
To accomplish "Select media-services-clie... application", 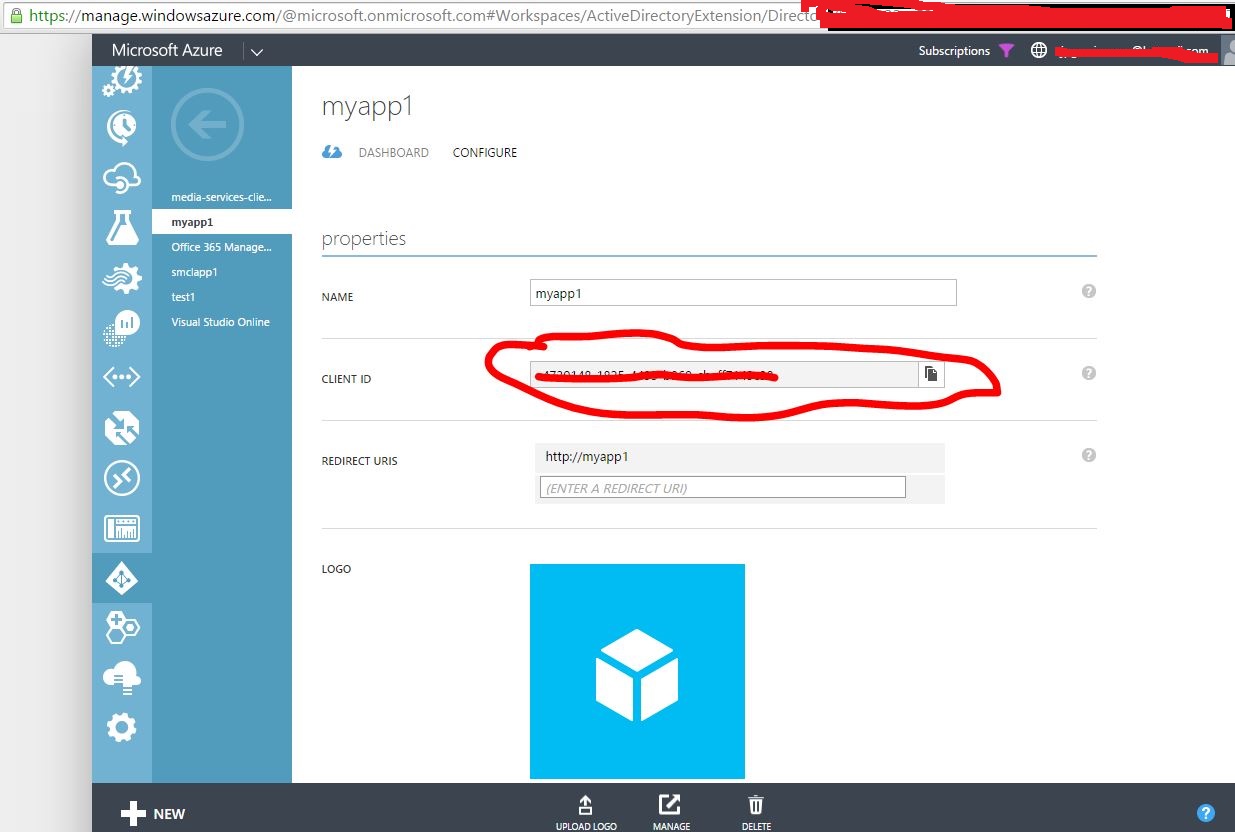I will click(x=222, y=197).
